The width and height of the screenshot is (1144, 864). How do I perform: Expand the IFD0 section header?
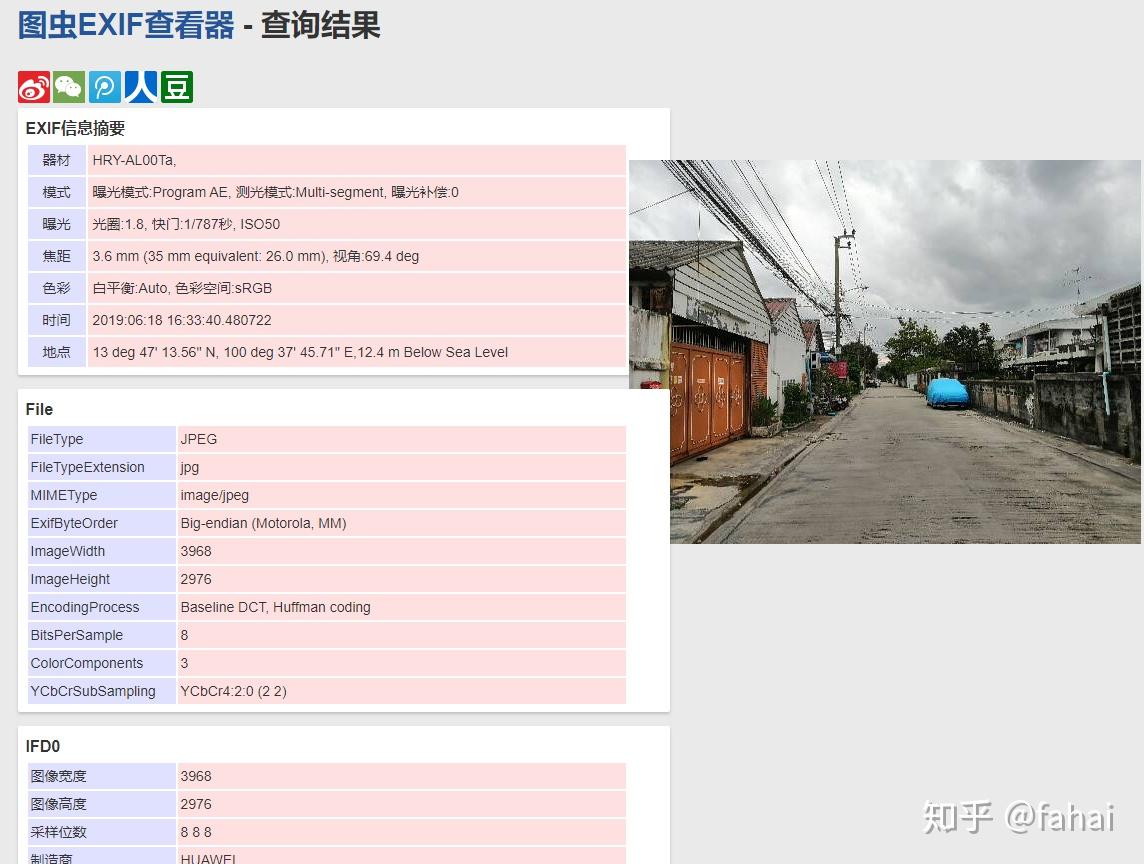tap(42, 746)
